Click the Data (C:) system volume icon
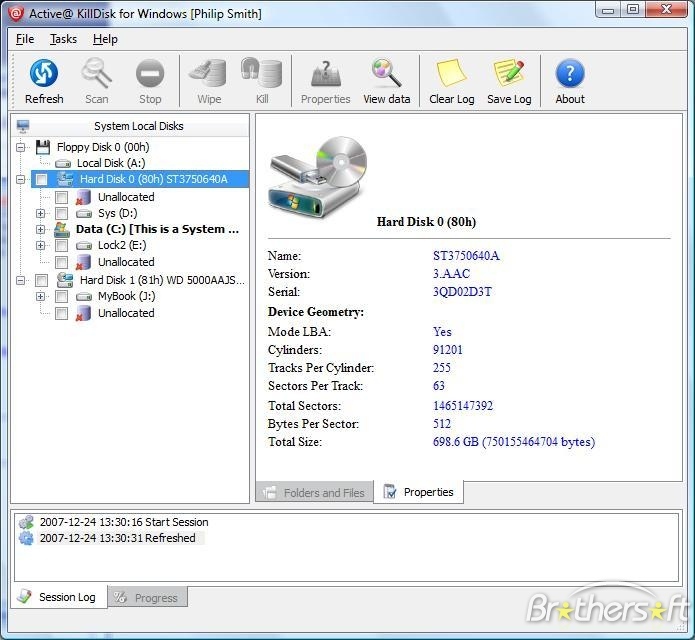The image size is (695, 640). click(62, 229)
